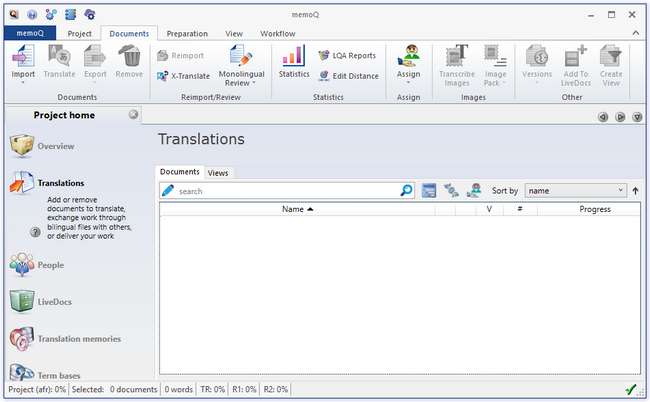Click the Assign icon
Viewport: 650px width, 402px height.
(x=408, y=56)
